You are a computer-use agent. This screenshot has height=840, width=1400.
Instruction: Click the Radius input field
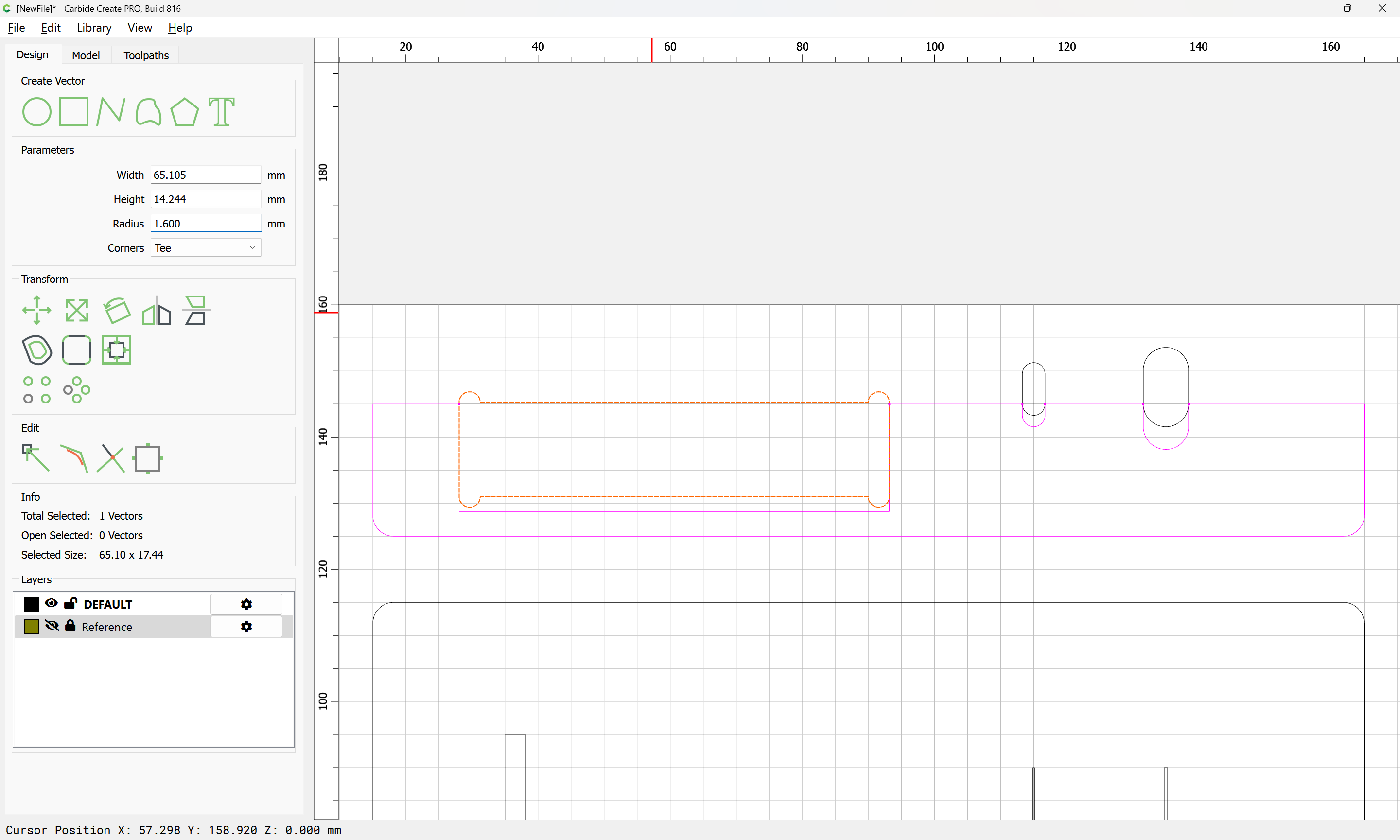coord(206,224)
